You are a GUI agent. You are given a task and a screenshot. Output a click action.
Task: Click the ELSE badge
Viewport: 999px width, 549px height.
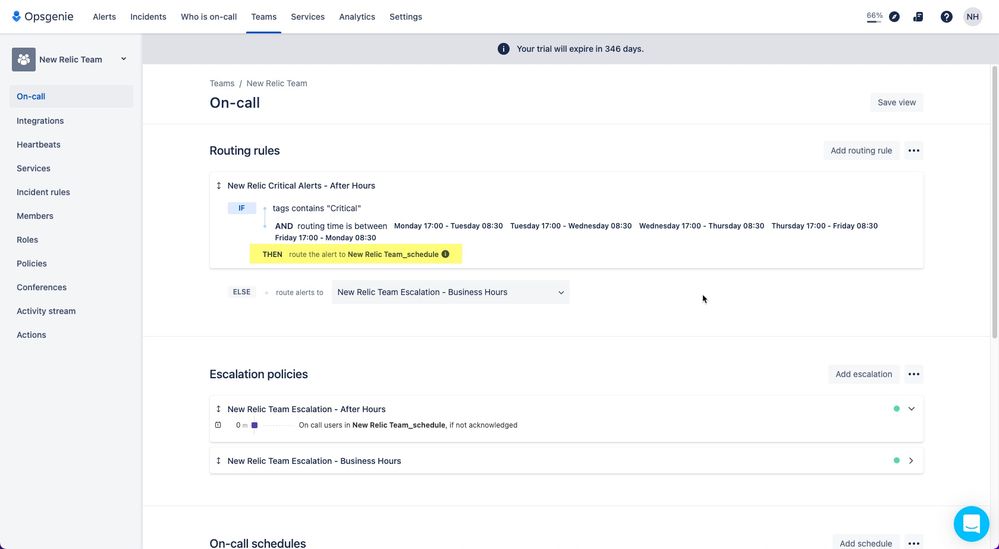point(241,292)
